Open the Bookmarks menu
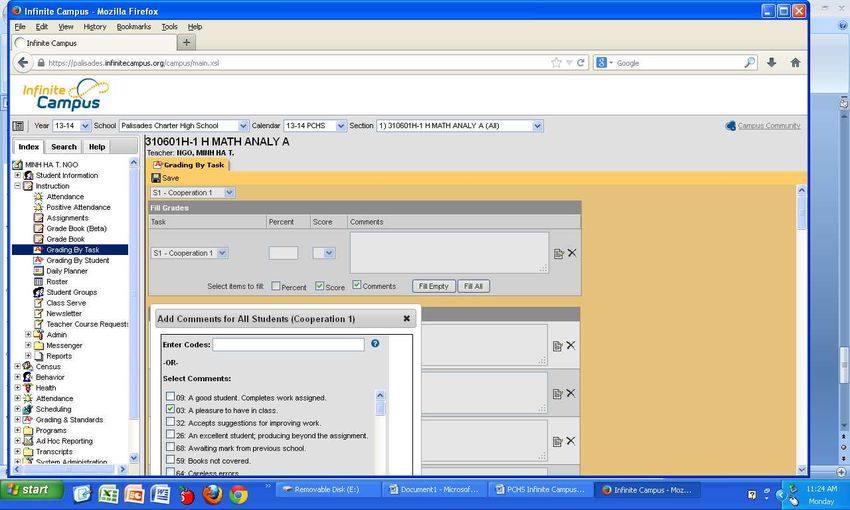 [133, 27]
